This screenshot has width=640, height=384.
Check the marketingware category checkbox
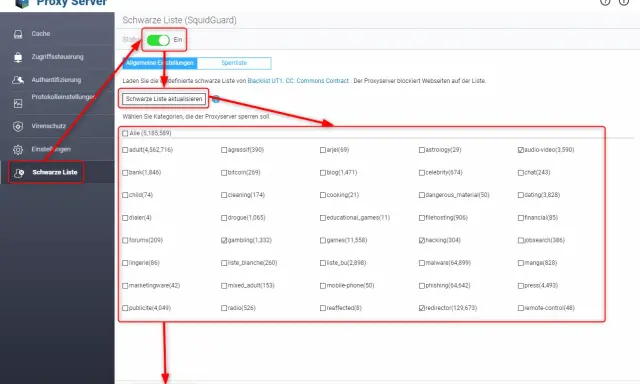tap(125, 286)
